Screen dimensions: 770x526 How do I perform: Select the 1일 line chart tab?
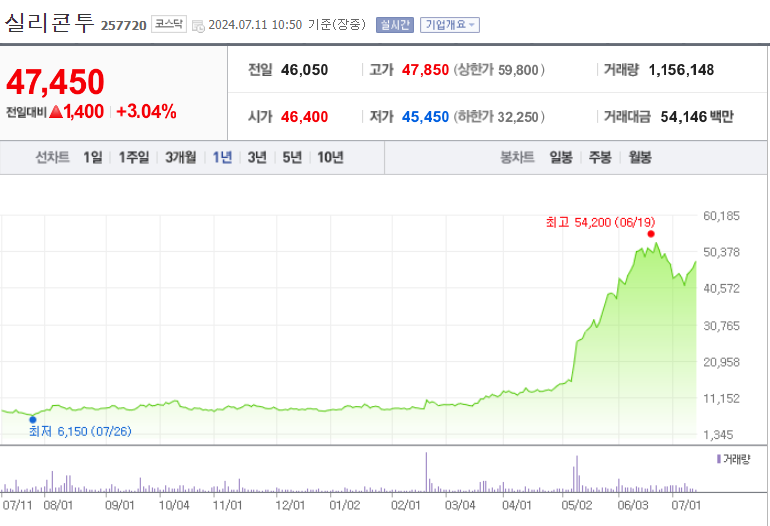(93, 157)
